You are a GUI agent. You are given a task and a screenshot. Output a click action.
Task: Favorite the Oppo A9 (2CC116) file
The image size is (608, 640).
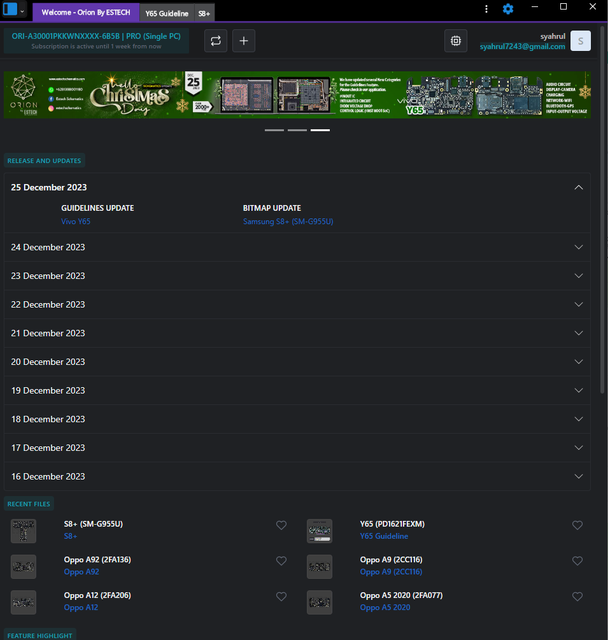[577, 561]
